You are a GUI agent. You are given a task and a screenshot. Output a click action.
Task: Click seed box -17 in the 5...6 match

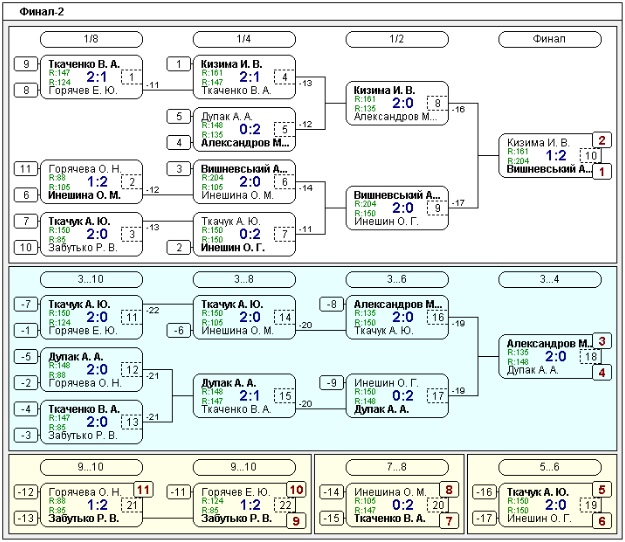click(x=484, y=518)
